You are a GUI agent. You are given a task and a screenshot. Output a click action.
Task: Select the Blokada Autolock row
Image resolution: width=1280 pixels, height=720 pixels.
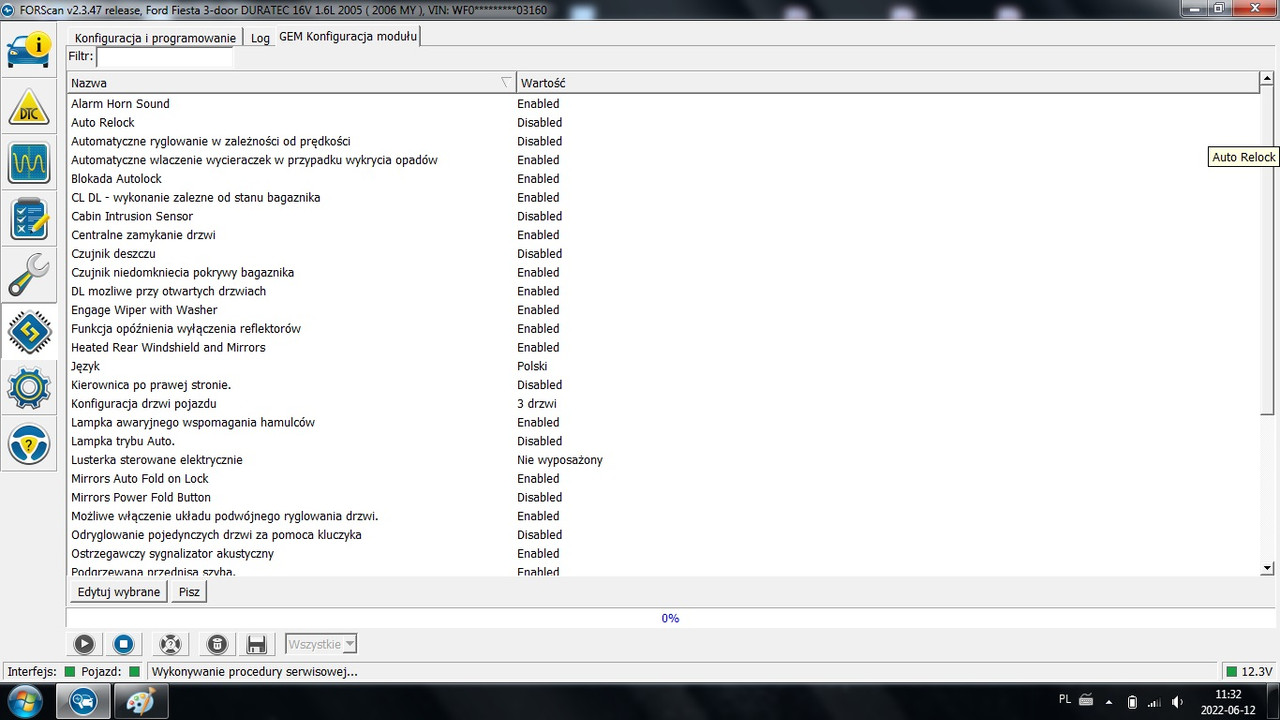pyautogui.click(x=663, y=179)
